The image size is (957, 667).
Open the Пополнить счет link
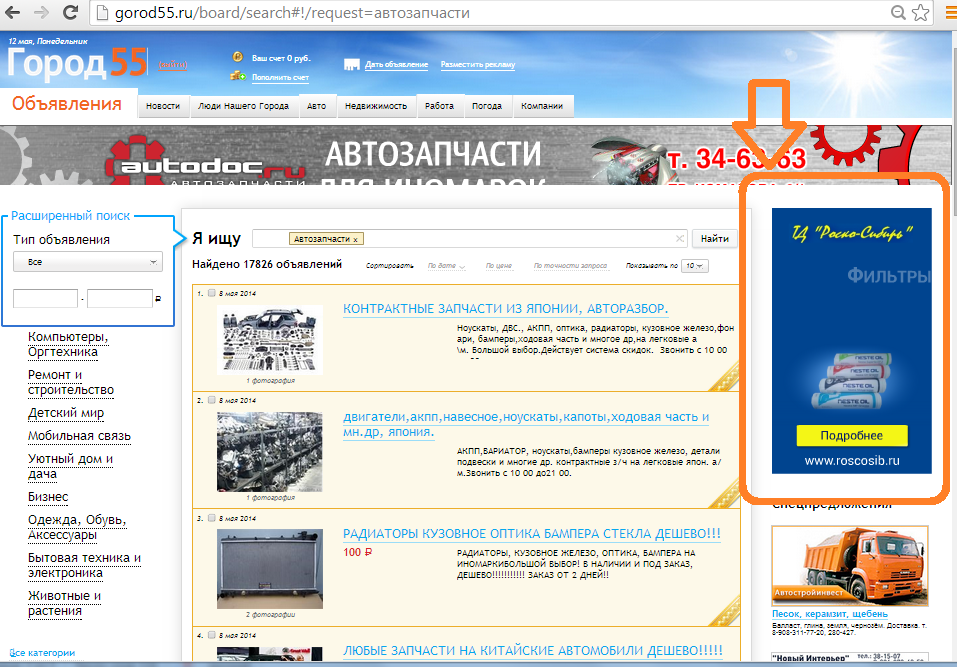tap(280, 78)
